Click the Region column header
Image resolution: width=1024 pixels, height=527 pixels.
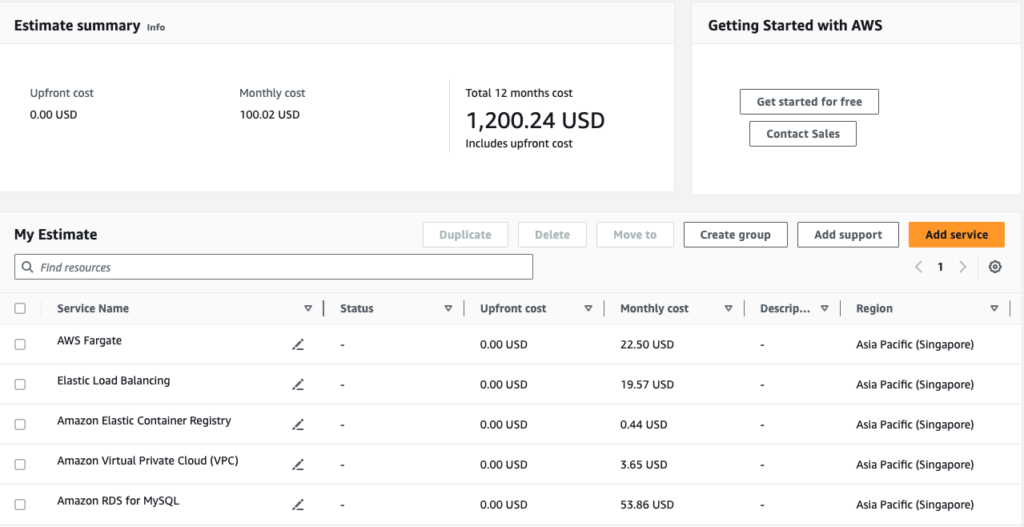pos(874,308)
